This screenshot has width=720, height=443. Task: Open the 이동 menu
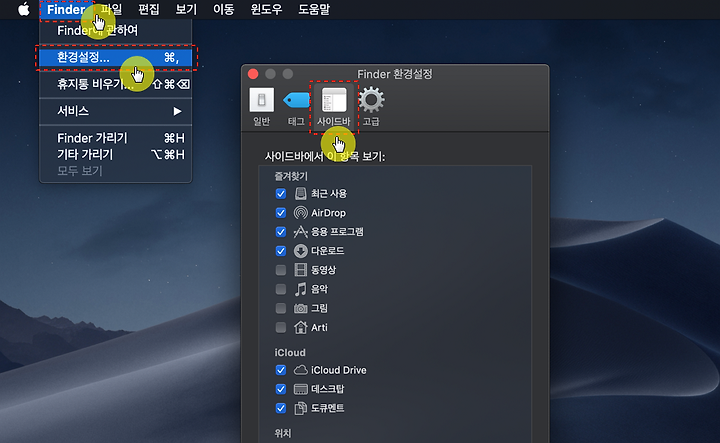click(224, 9)
